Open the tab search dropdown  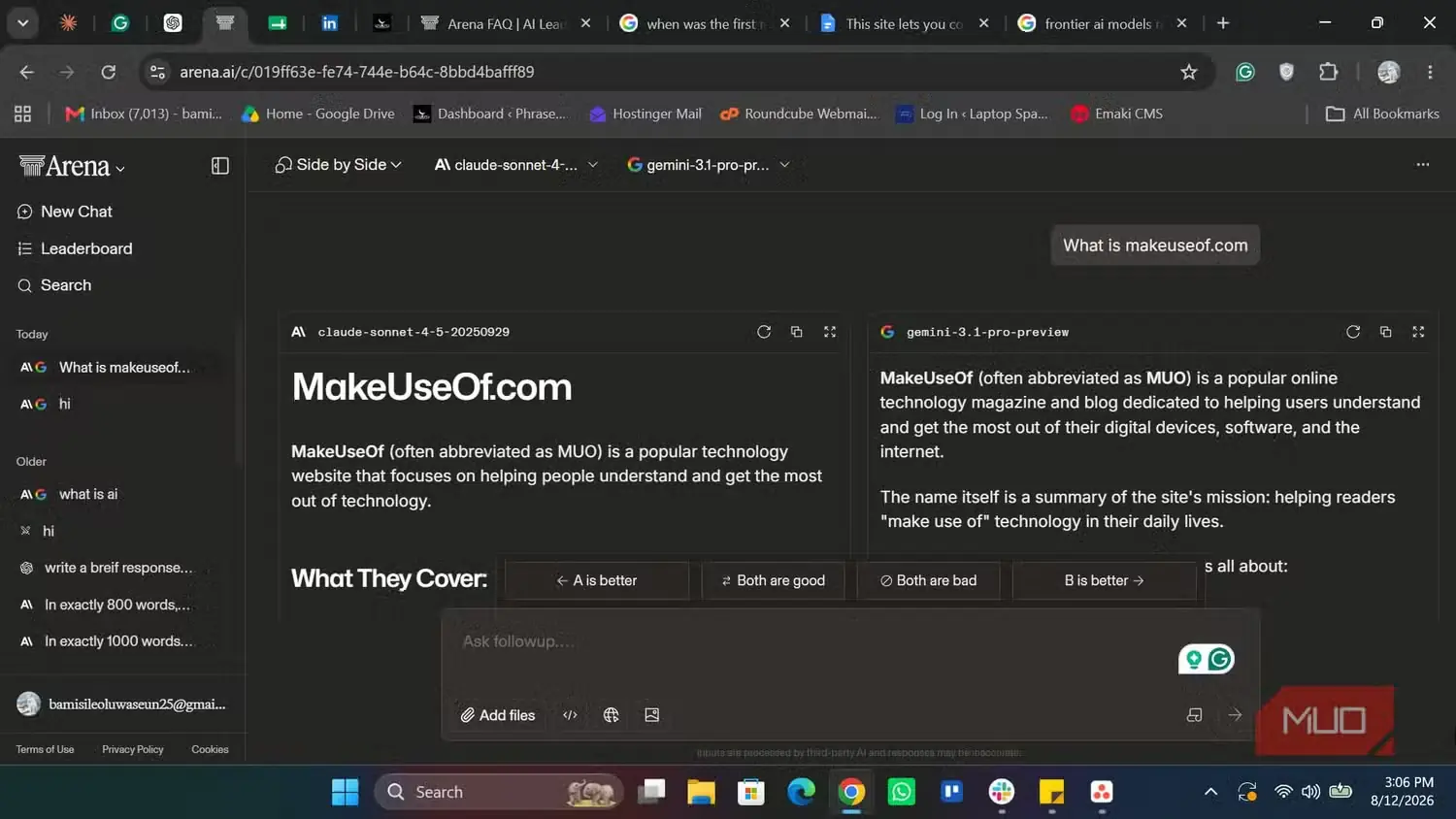pos(22,23)
